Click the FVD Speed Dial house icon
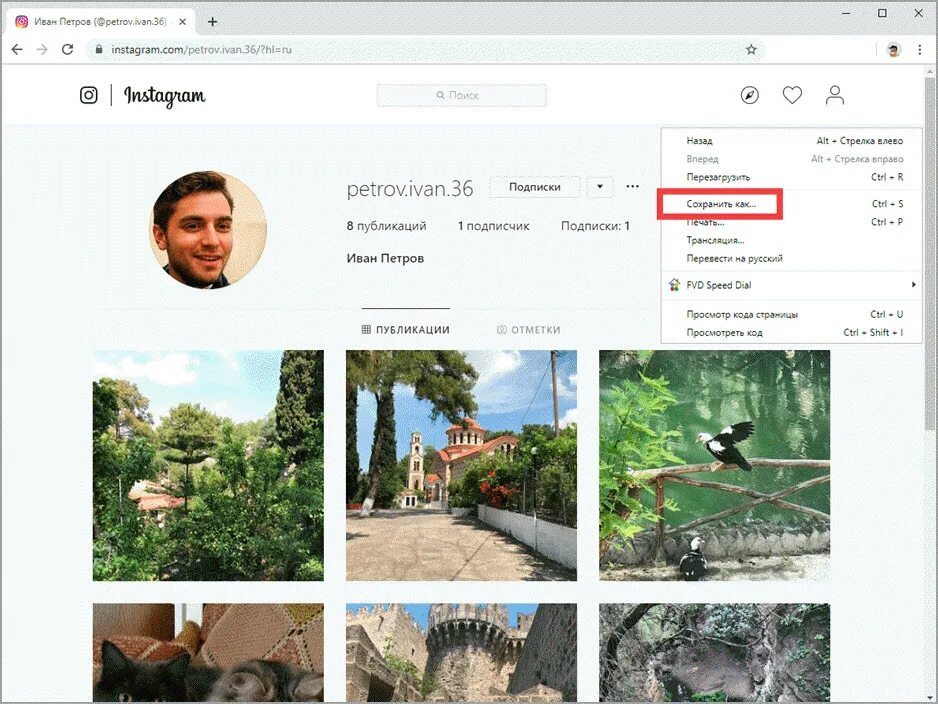 pos(674,285)
